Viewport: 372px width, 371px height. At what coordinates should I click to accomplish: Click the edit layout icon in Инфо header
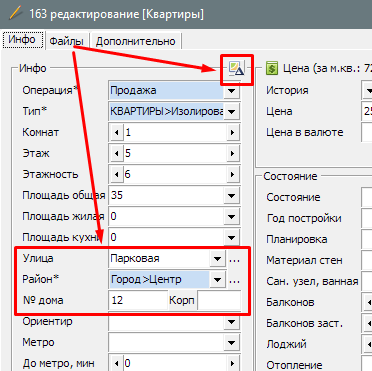pyautogui.click(x=237, y=69)
